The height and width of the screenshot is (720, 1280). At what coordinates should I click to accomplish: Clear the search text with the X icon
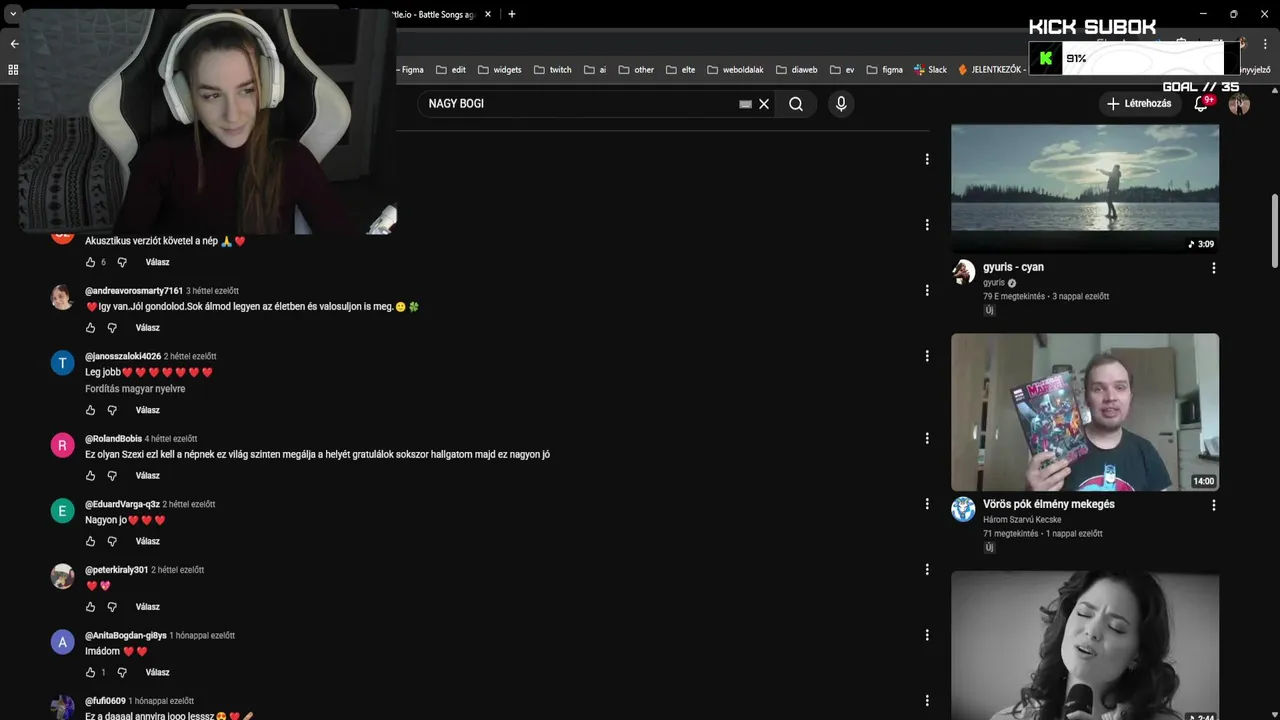(x=764, y=104)
